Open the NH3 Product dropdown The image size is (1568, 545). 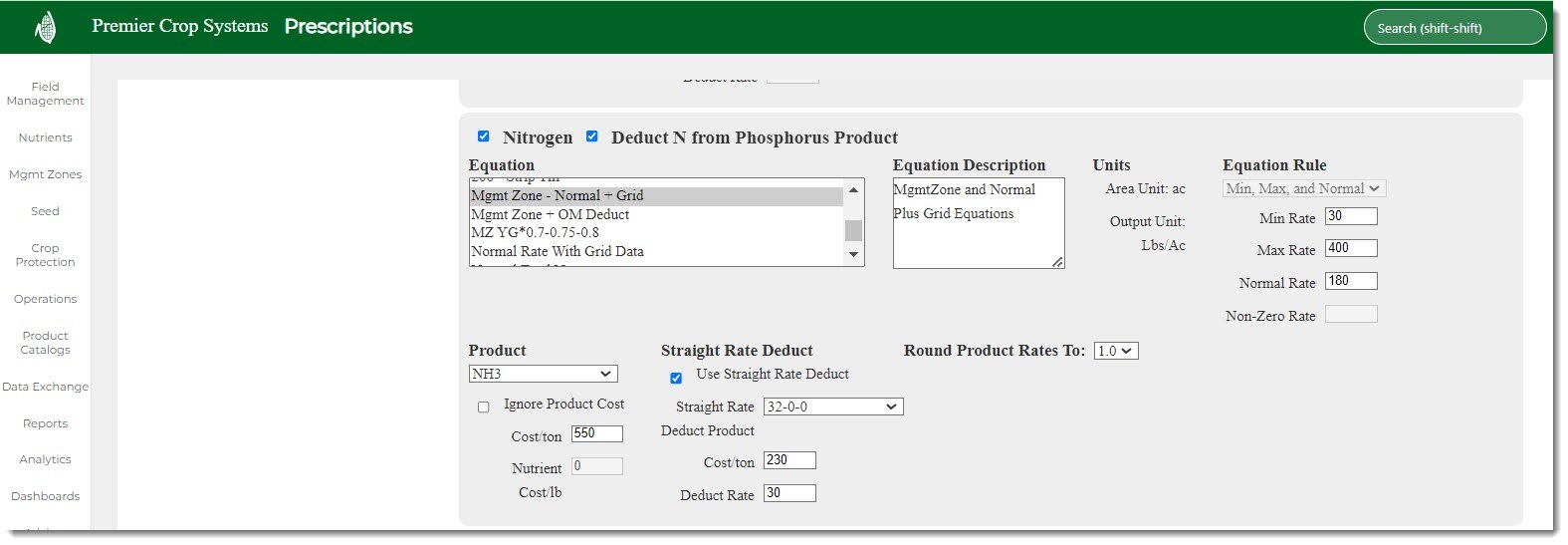pos(543,374)
